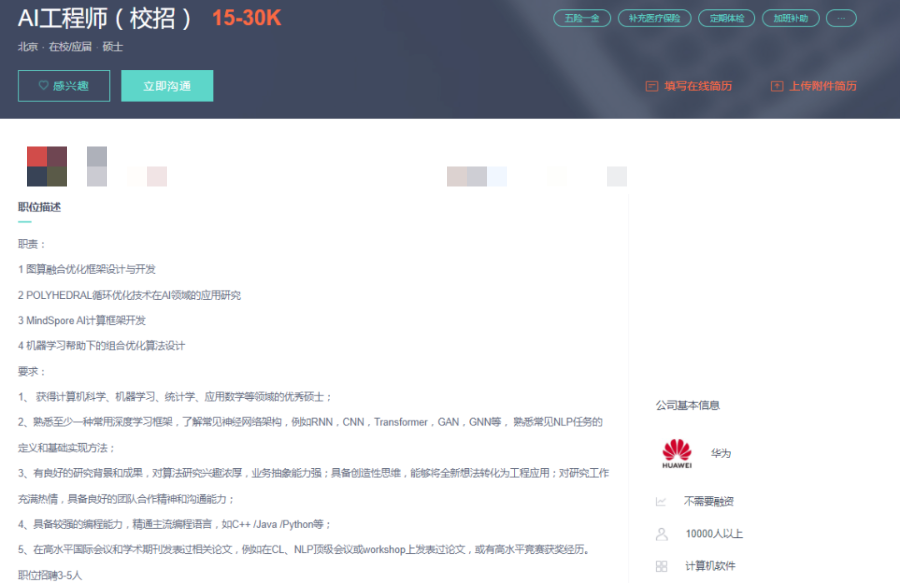Click the 北京 · 在校/应届 · 硕士 info line
The height and width of the screenshot is (583, 900).
(x=70, y=47)
